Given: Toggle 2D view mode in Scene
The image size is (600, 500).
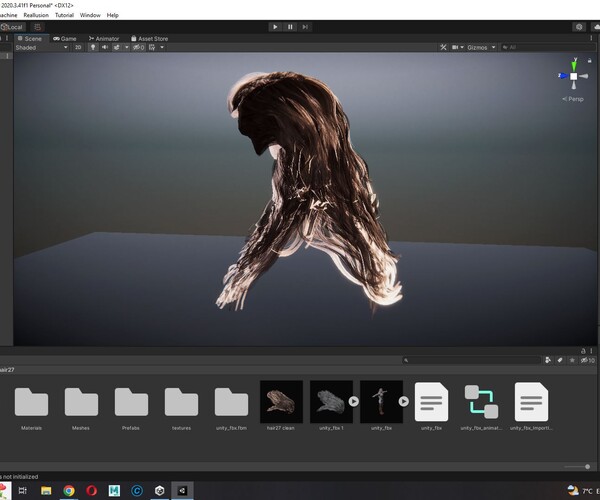Looking at the screenshot, I should 78,47.
